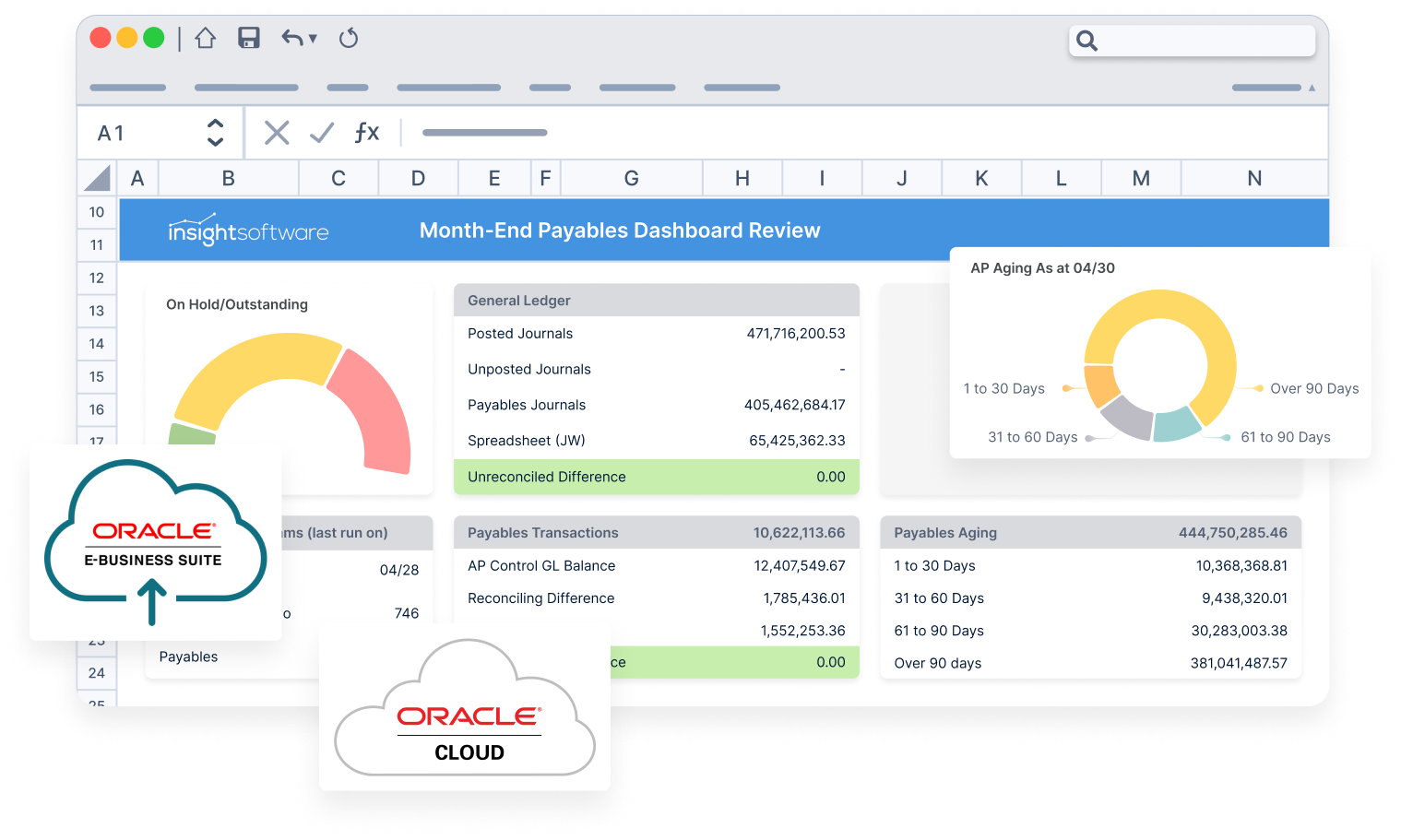
Task: Click the scrollbar up arrow
Action: coord(1311,88)
